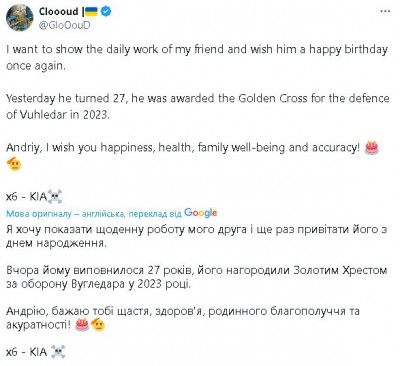Click the saluting emoji after акуратності
Image resolution: width=400 pixels, height=366 pixels.
pyautogui.click(x=98, y=324)
